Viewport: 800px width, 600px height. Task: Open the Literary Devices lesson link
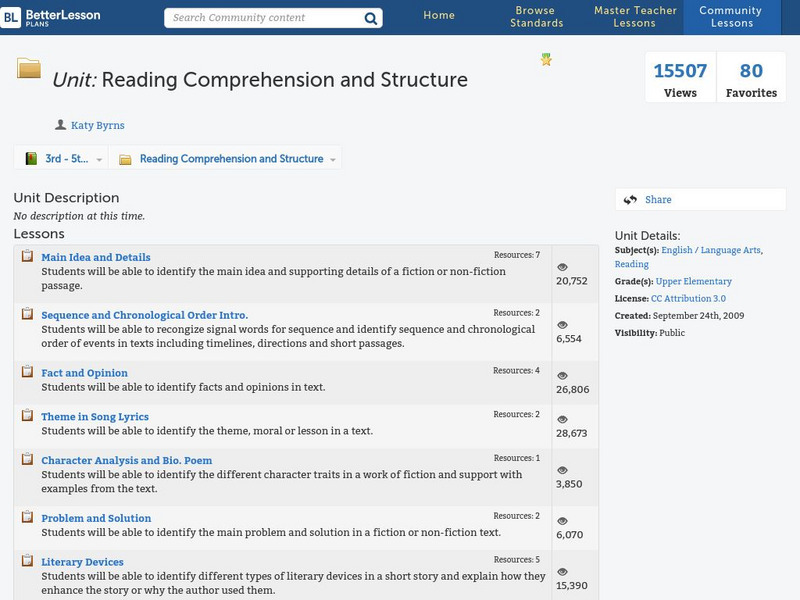point(82,562)
